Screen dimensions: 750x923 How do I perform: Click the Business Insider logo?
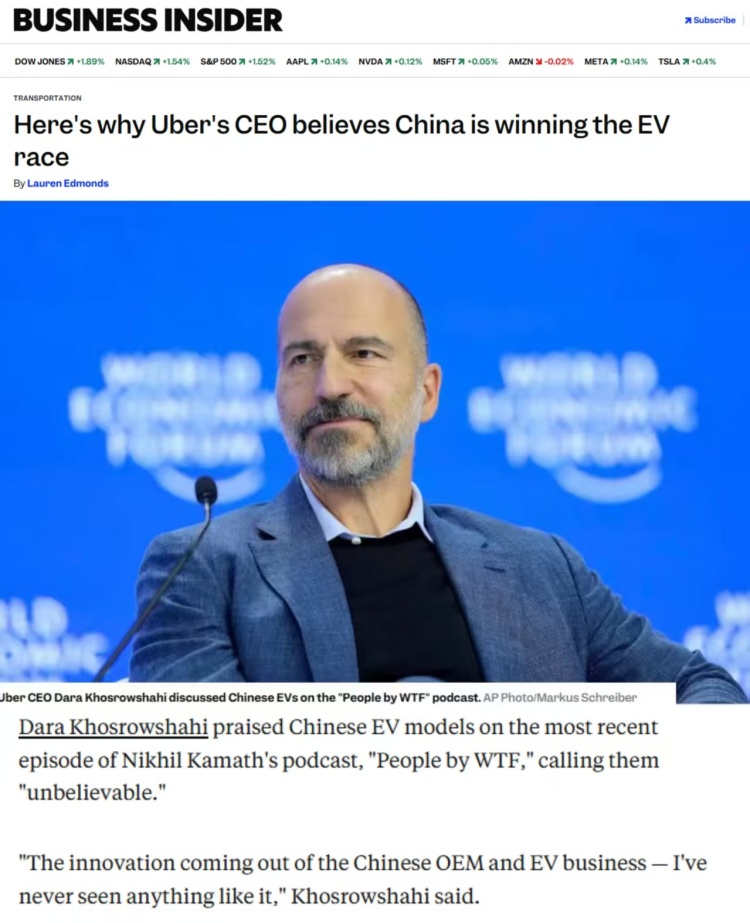pyautogui.click(x=148, y=20)
